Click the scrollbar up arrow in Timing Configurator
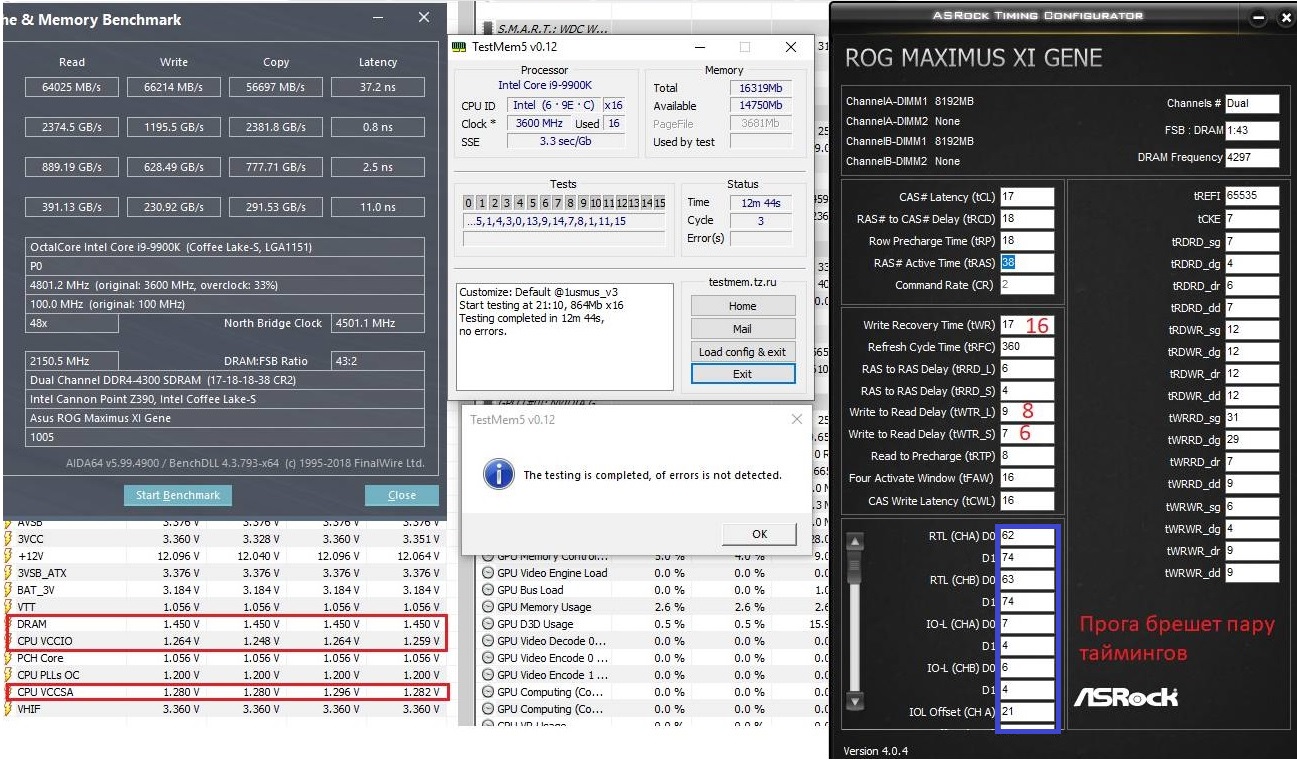This screenshot has width=1297, height=760. [x=854, y=543]
